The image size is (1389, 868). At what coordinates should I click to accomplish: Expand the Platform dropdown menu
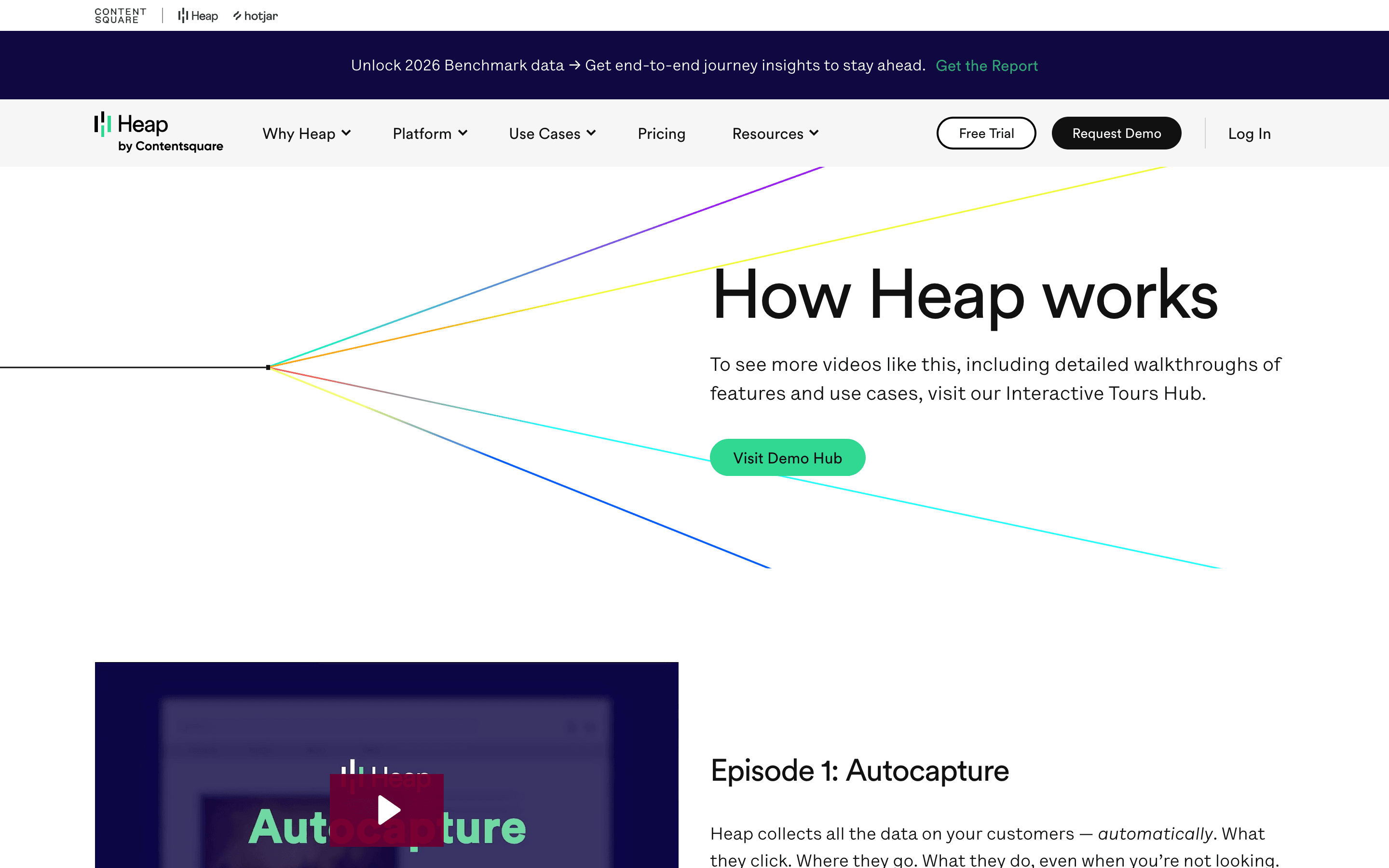click(430, 134)
